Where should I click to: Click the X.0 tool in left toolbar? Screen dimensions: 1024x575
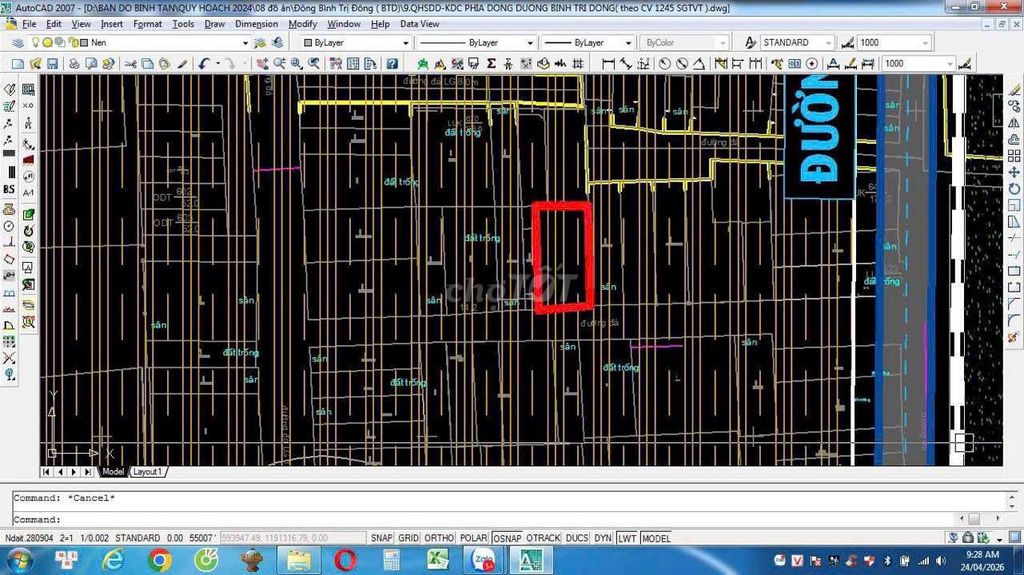28,105
